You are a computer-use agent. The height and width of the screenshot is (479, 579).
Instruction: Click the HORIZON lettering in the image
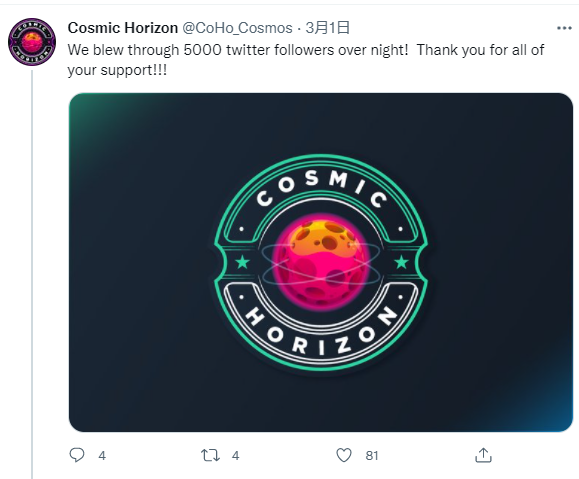tap(321, 331)
